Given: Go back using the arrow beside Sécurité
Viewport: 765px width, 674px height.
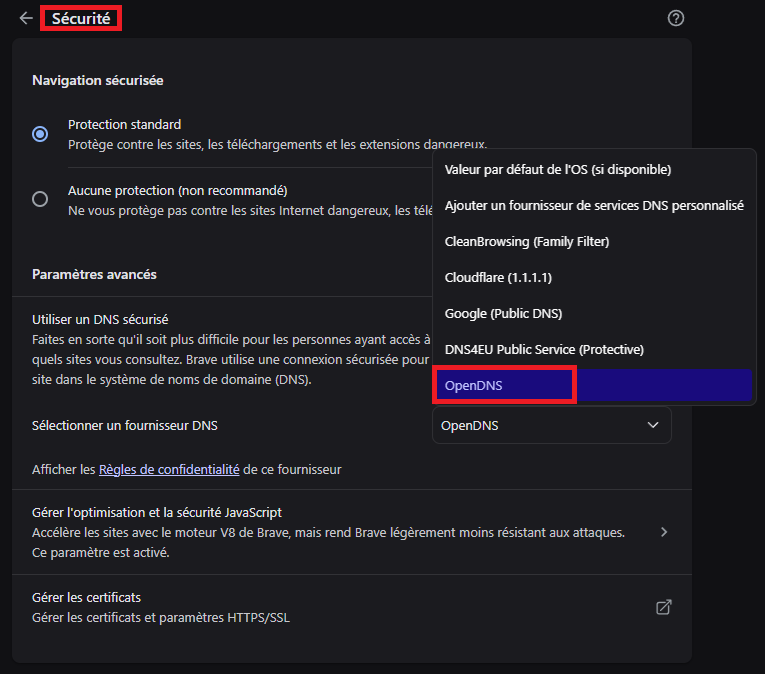Looking at the screenshot, I should click(x=26, y=18).
